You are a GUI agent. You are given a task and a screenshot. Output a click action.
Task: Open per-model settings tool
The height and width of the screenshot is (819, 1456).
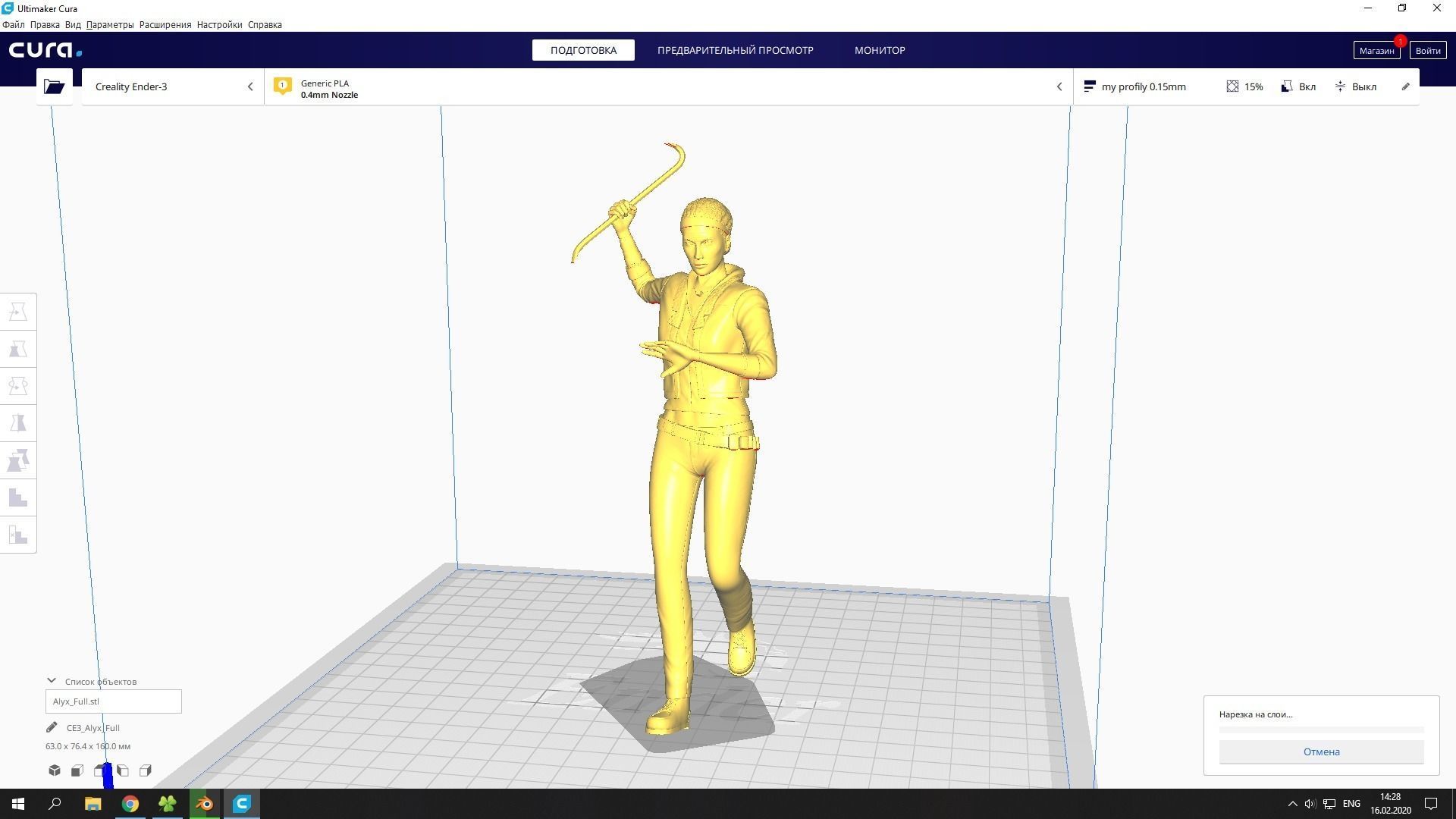18,460
